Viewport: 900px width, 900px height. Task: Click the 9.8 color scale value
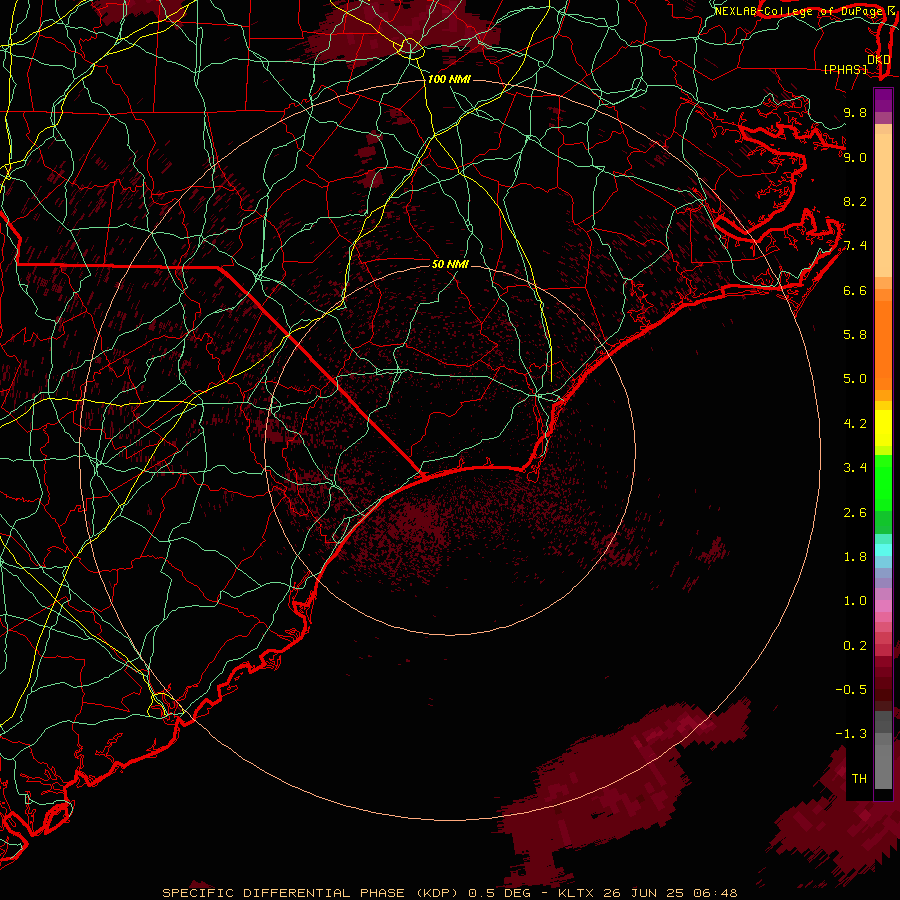(x=855, y=112)
